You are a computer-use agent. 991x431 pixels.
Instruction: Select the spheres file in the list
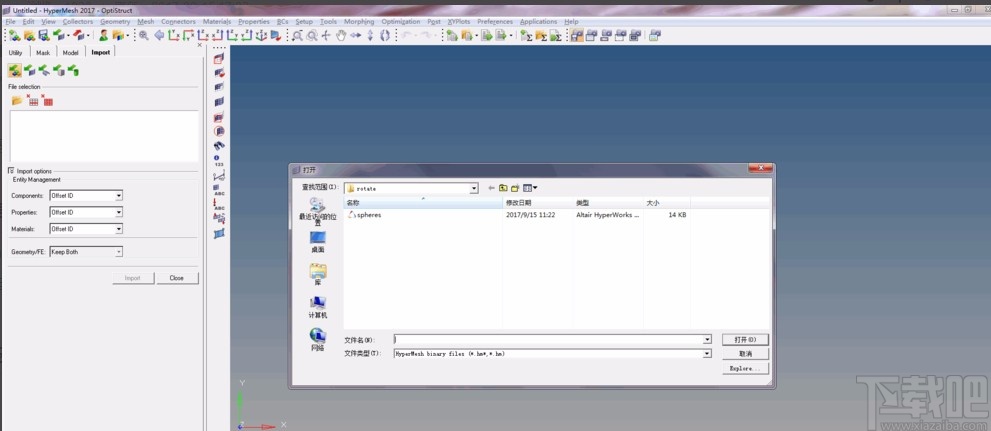(364, 215)
